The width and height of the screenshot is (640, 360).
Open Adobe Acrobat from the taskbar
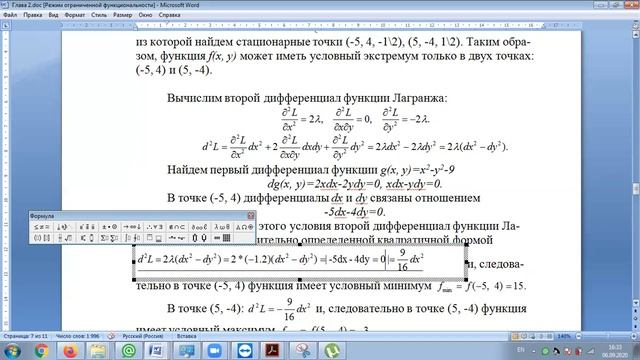(x=272, y=351)
